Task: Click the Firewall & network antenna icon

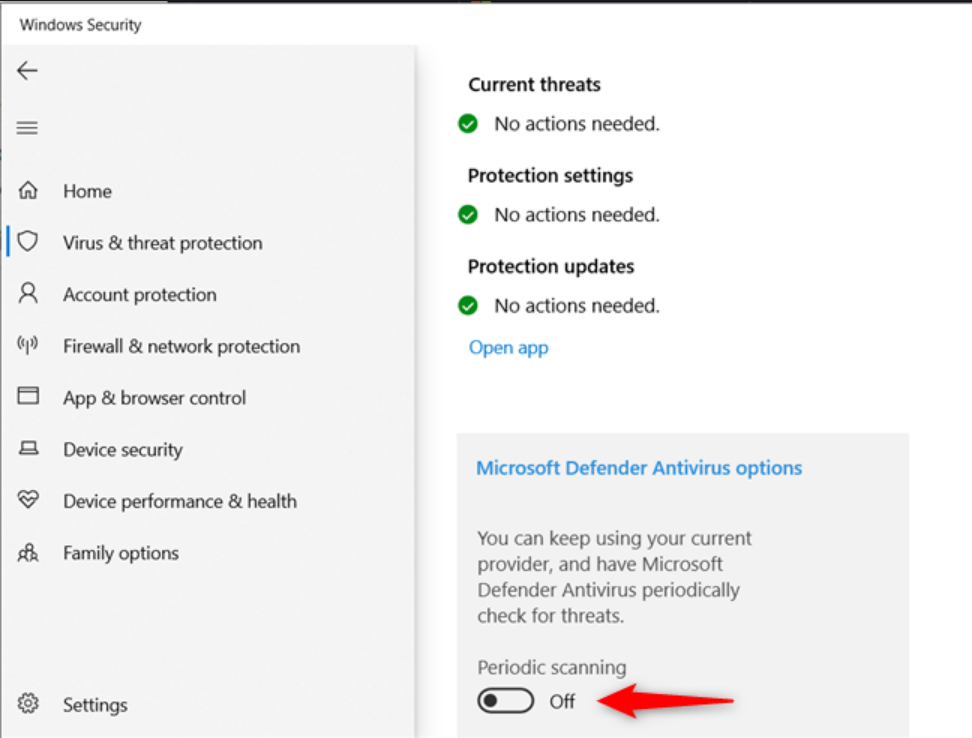Action: point(28,346)
